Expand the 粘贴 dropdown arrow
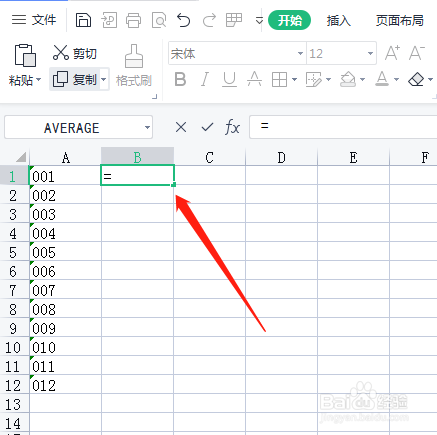Screen dimensions: 437x435 pos(39,80)
